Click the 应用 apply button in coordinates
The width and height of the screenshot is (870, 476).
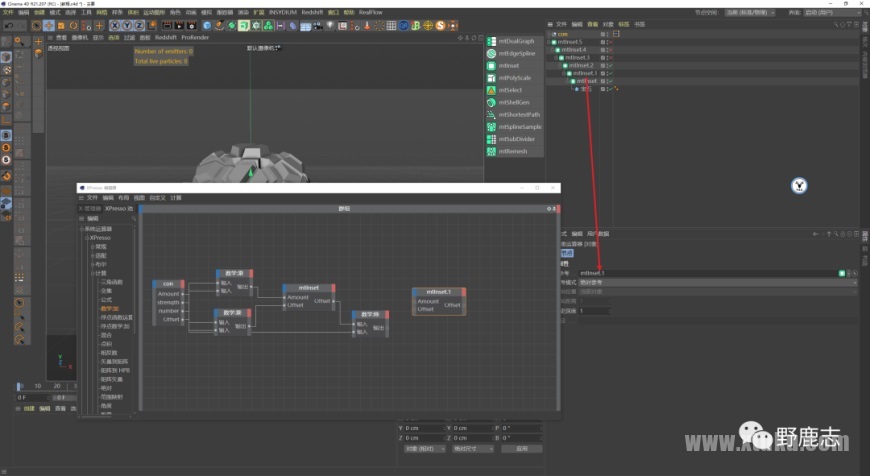click(522, 448)
